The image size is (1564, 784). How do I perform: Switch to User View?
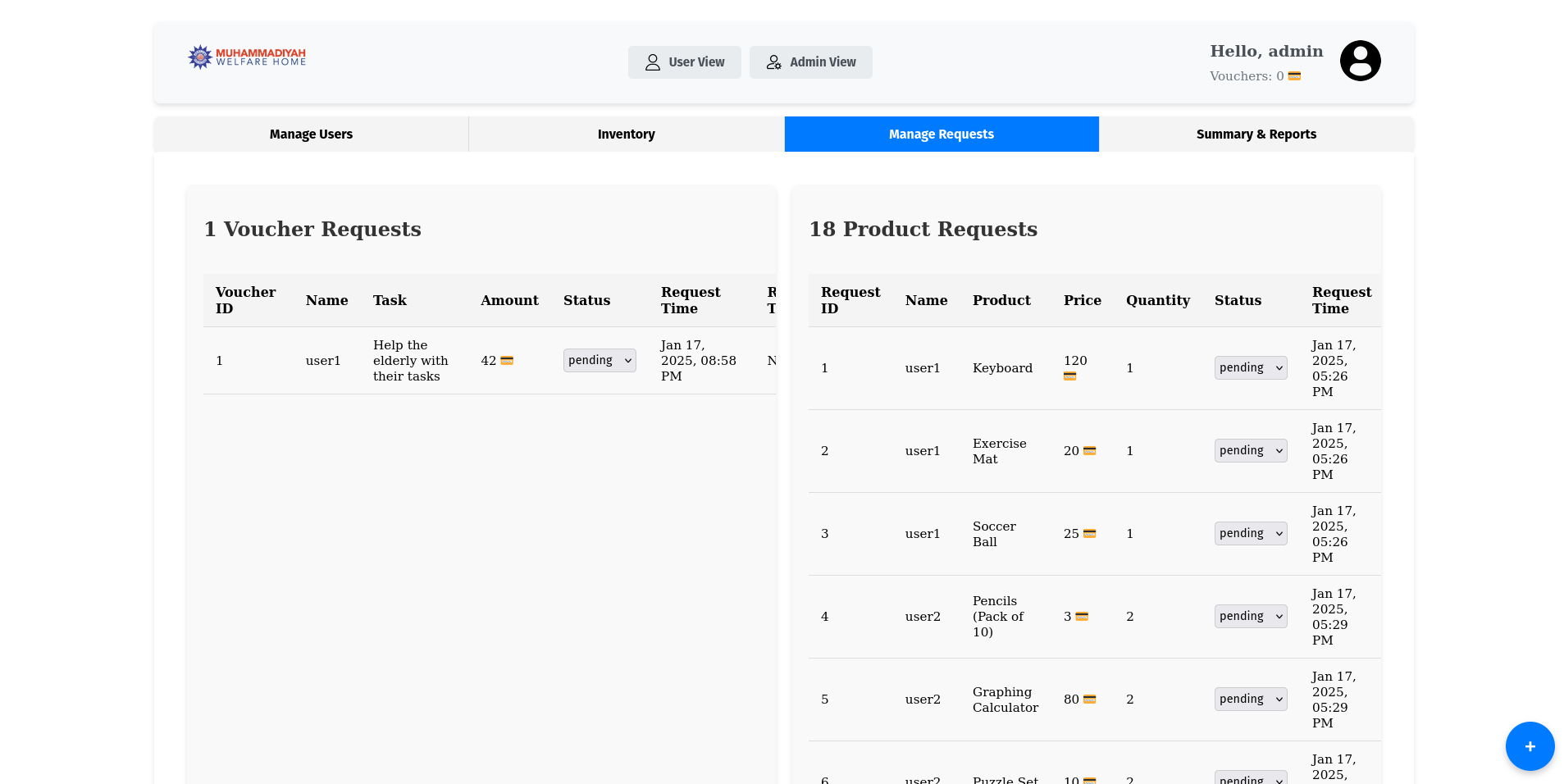point(684,62)
